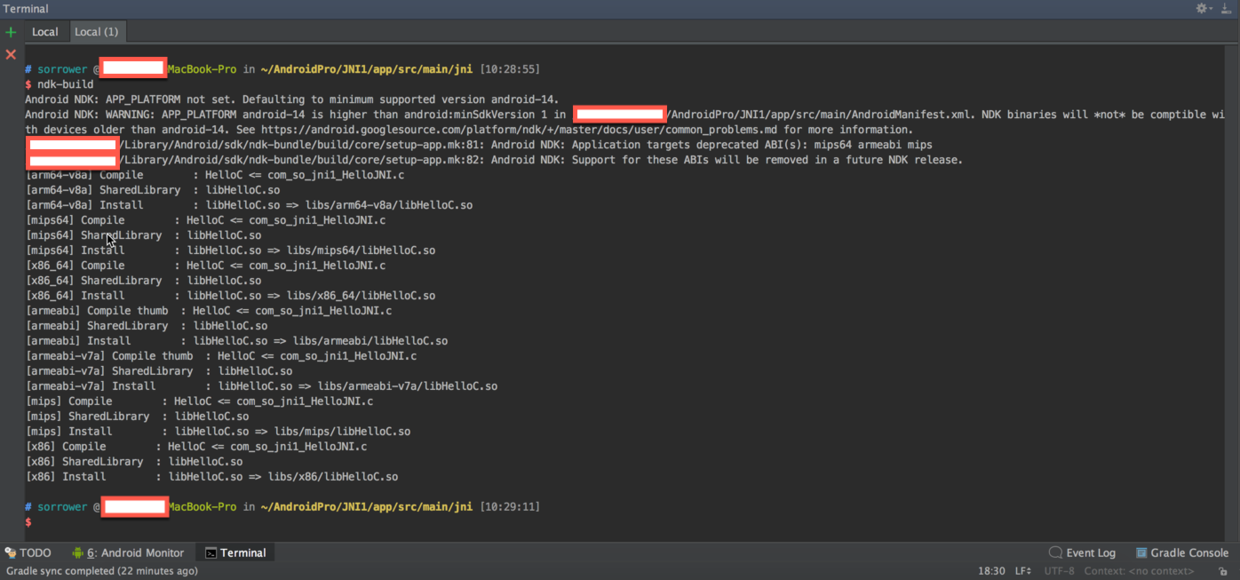Switch to the Local tab

pos(45,32)
